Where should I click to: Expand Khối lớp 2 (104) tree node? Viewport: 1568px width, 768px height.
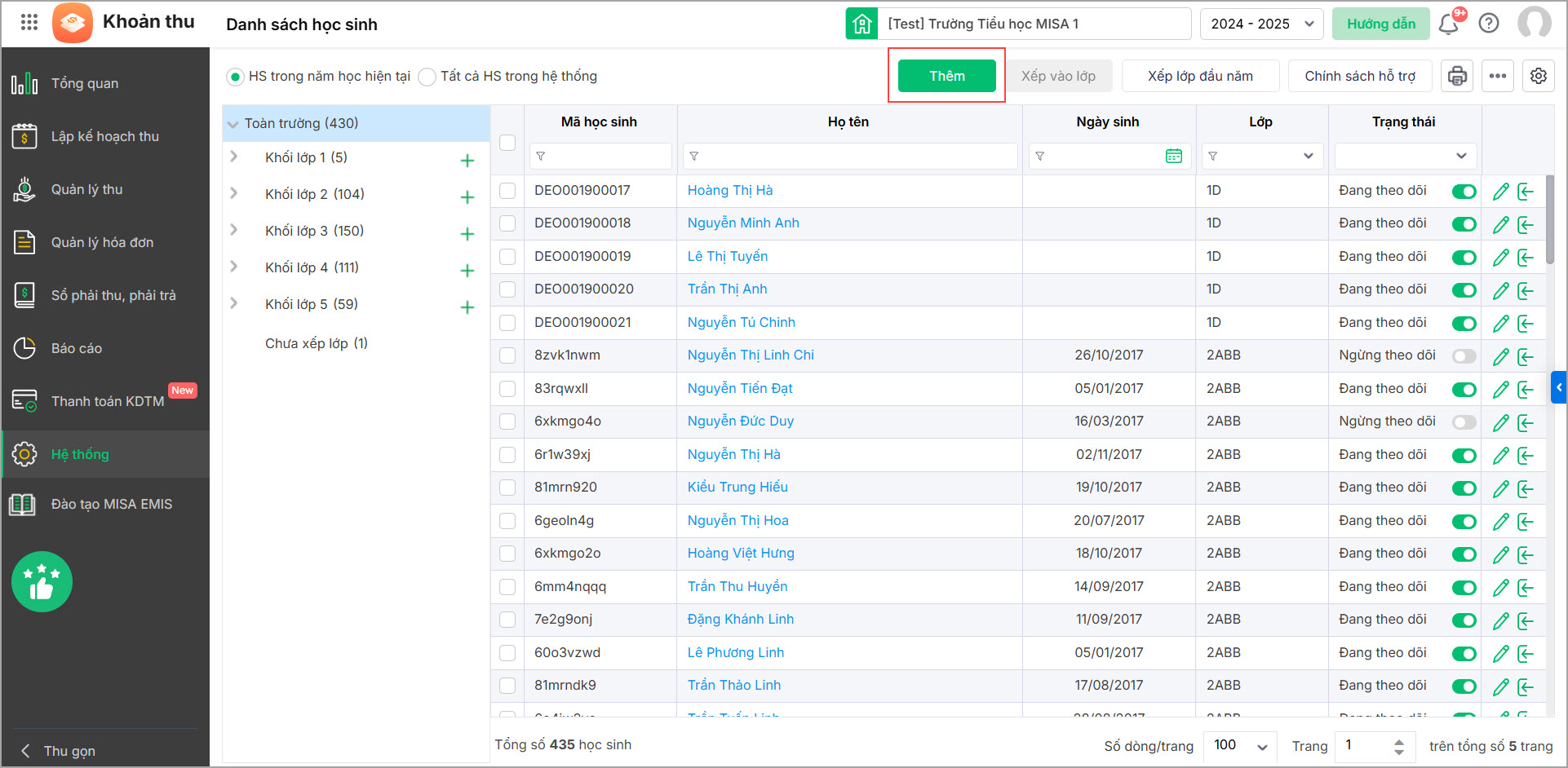233,193
